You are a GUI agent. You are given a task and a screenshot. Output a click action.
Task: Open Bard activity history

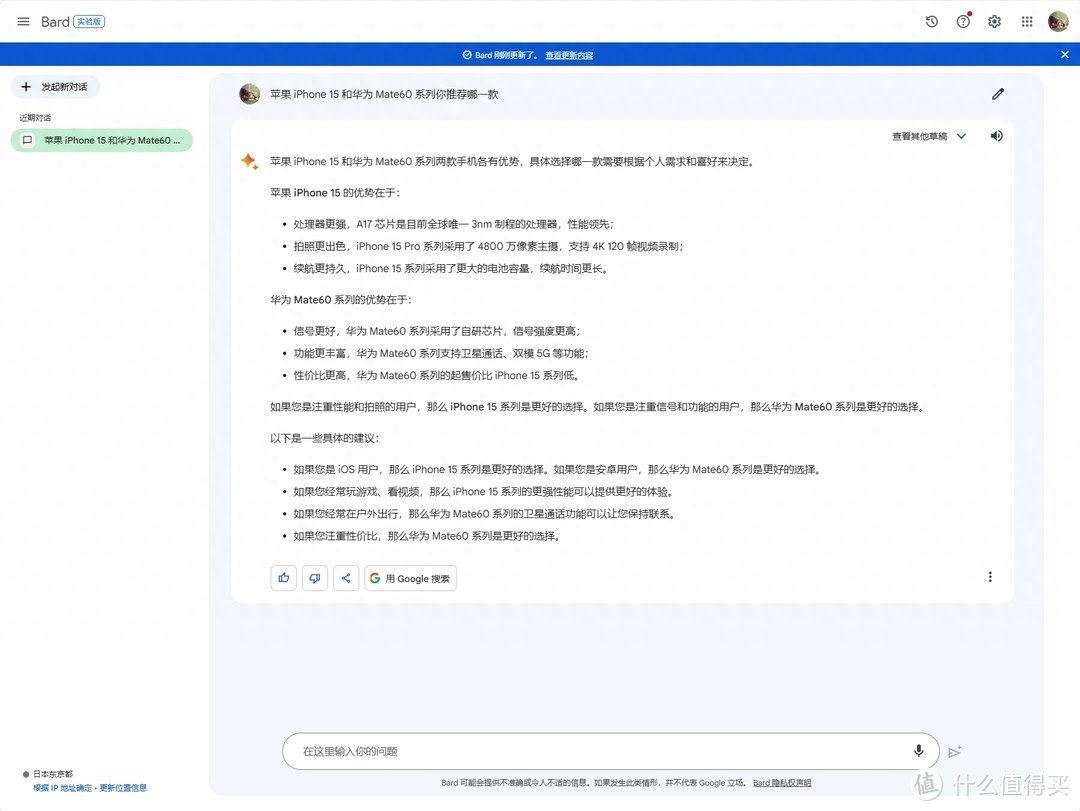click(931, 21)
